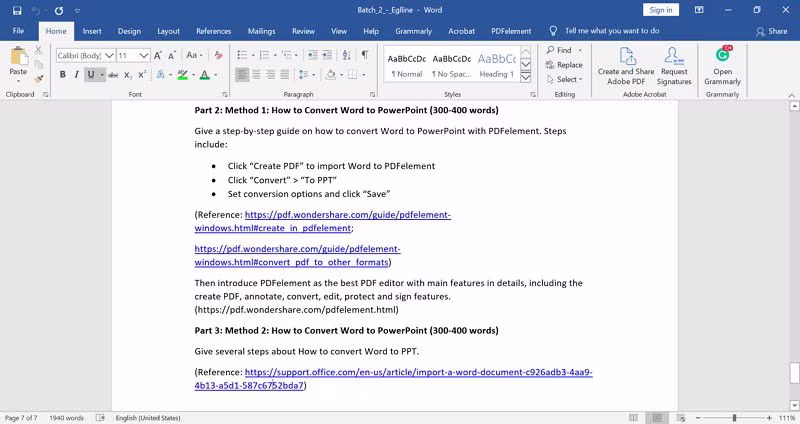
Task: Expand the Styles gallery More arrow
Action: pyautogui.click(x=526, y=78)
